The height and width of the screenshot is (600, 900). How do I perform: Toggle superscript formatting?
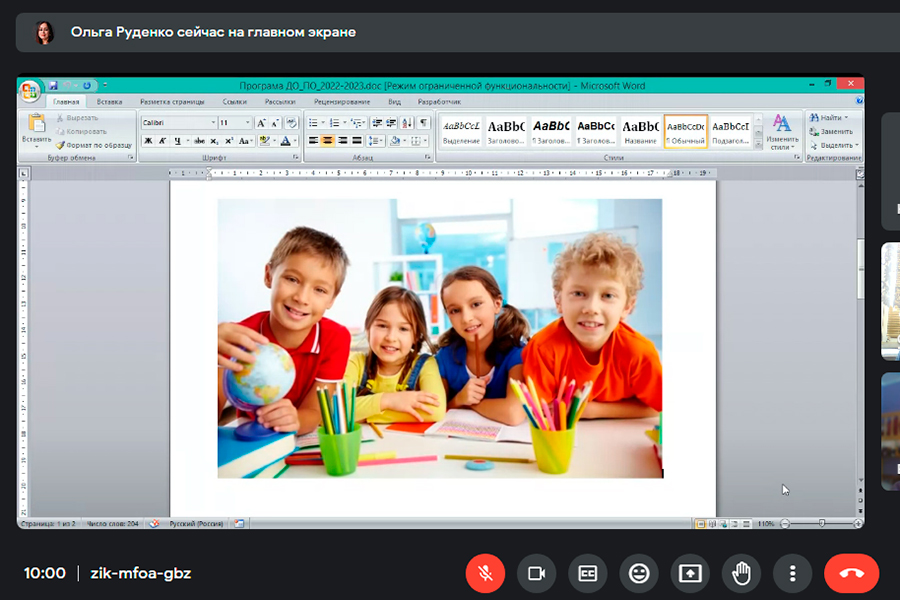[228, 141]
